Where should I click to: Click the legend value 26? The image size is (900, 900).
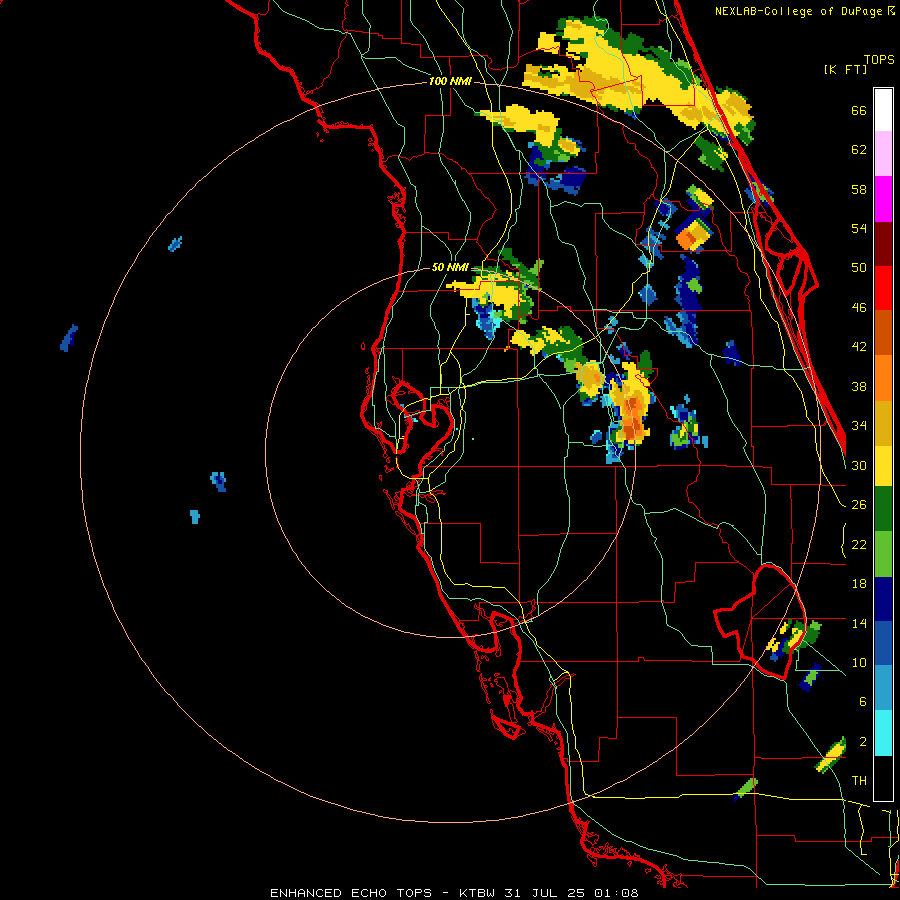tap(859, 505)
